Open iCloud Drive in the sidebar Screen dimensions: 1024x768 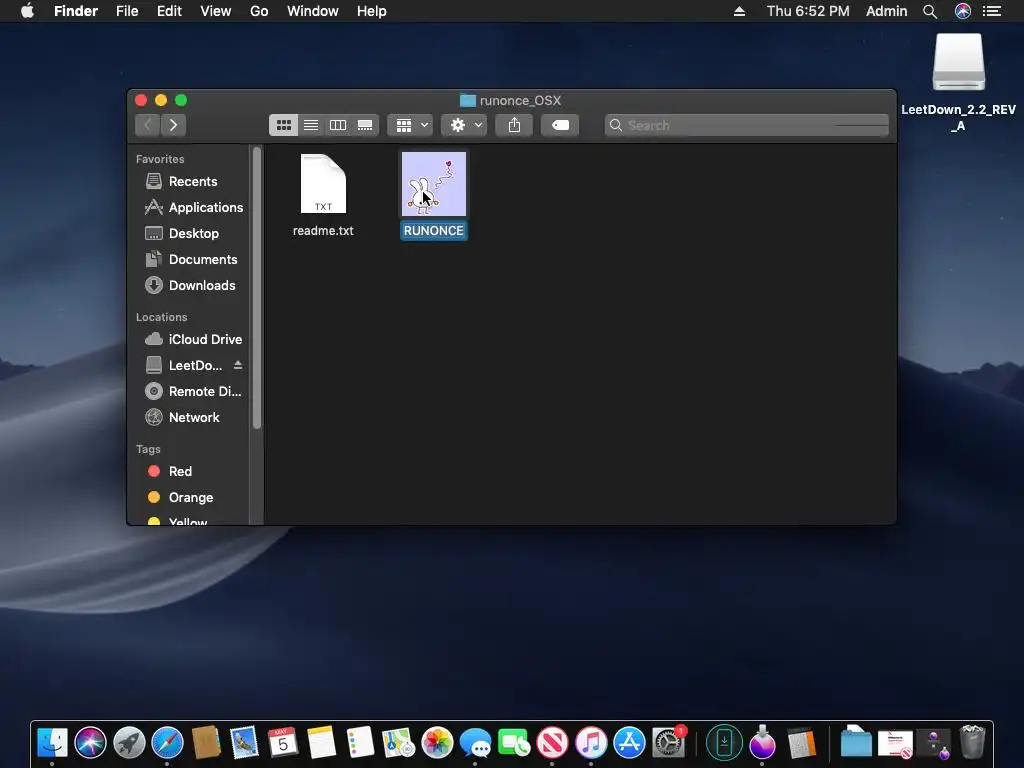[x=191, y=340]
